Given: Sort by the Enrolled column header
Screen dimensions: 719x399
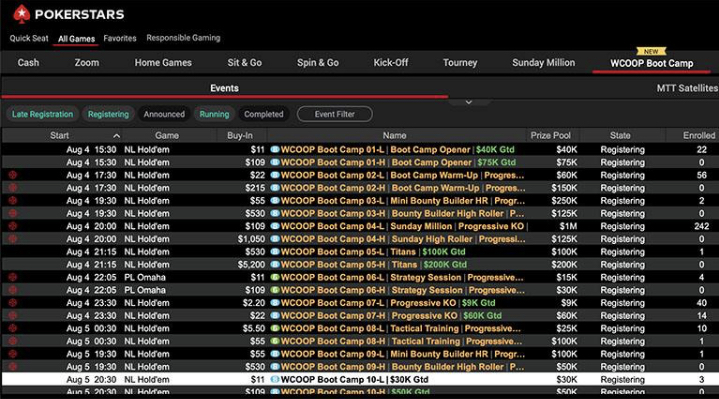Looking at the screenshot, I should tap(699, 136).
